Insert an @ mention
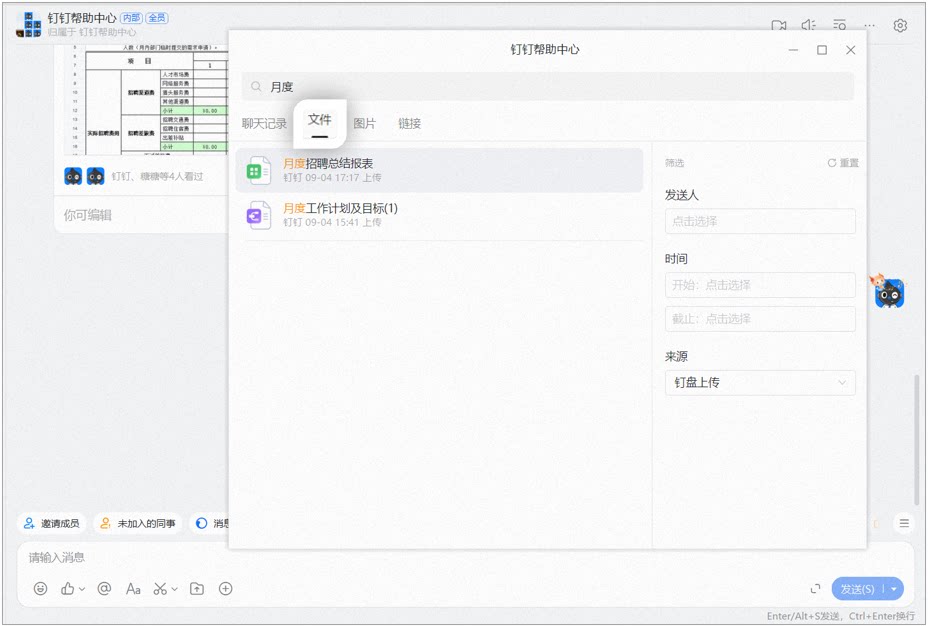The height and width of the screenshot is (626, 928). pos(104,588)
